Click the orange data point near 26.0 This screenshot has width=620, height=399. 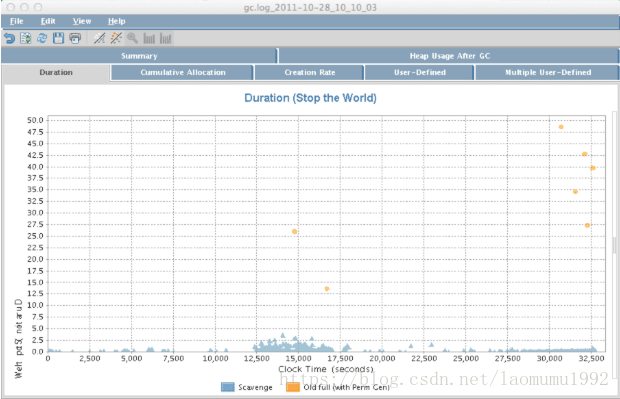pyautogui.click(x=294, y=232)
